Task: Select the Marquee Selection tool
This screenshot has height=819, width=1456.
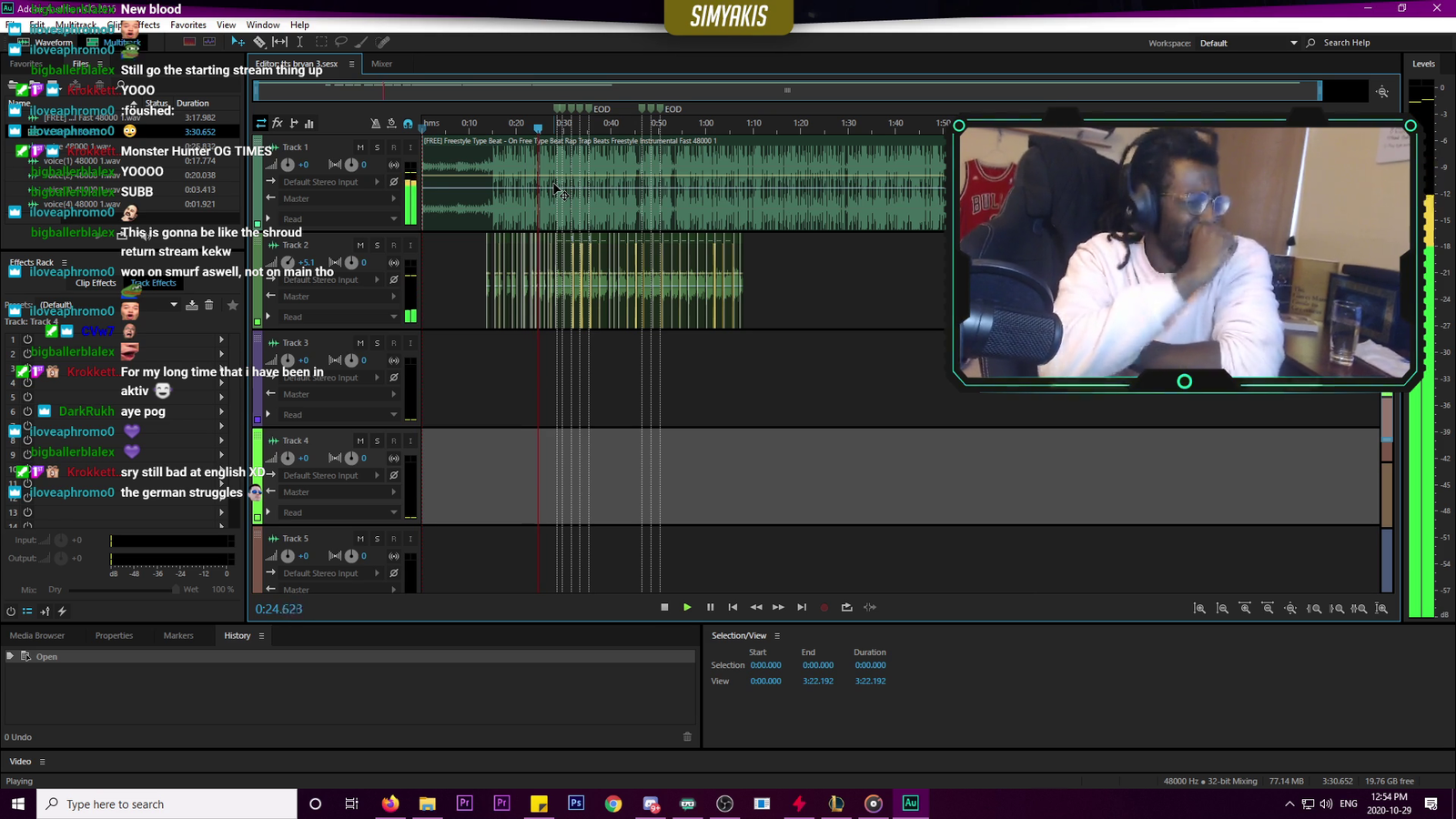Action: (x=321, y=42)
